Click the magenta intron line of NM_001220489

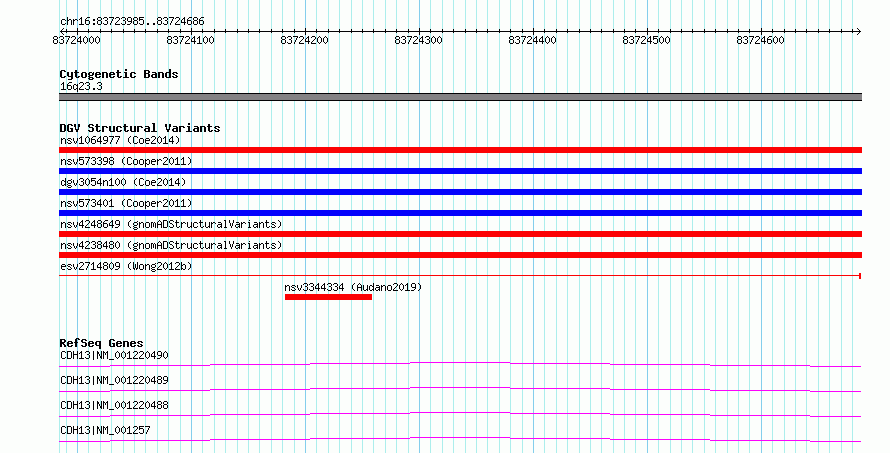tap(460, 389)
